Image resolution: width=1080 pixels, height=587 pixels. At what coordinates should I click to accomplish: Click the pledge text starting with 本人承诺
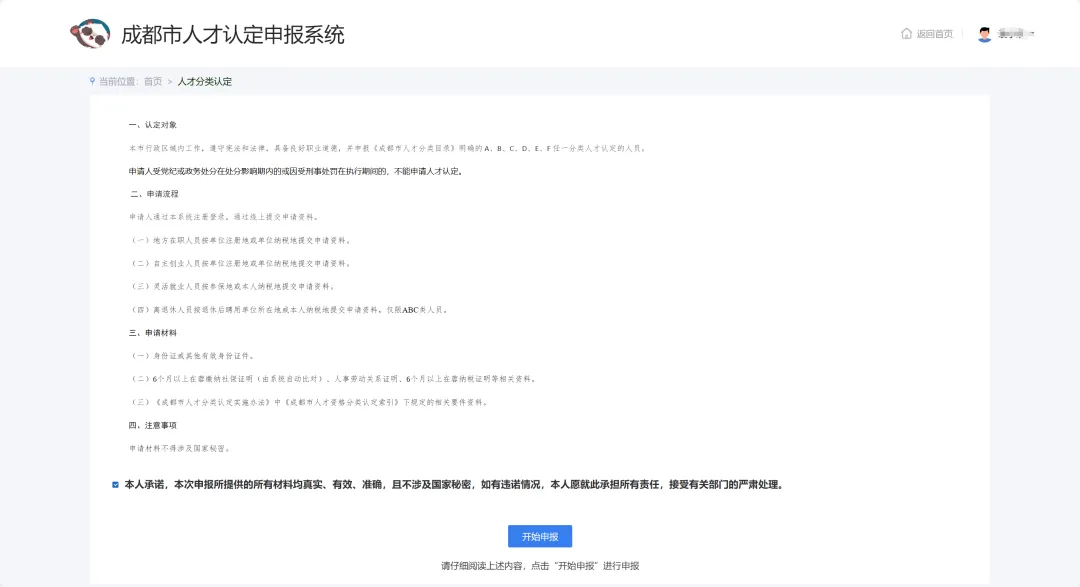(x=454, y=484)
